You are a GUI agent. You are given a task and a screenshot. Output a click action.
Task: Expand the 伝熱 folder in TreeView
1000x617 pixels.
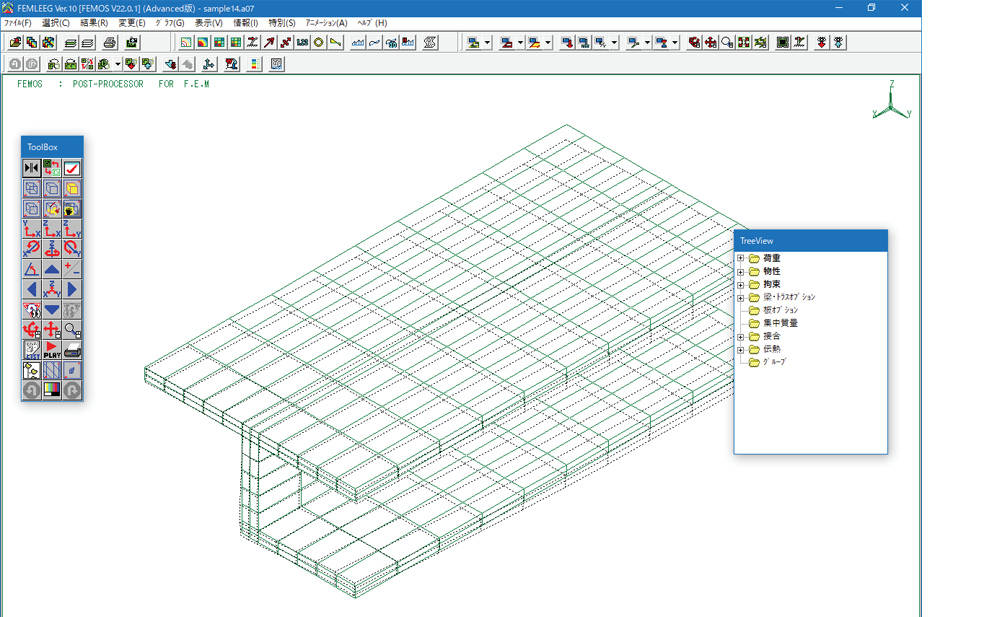740,350
